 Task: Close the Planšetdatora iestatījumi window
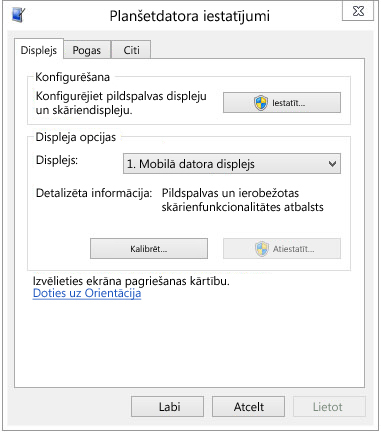pos(358,11)
